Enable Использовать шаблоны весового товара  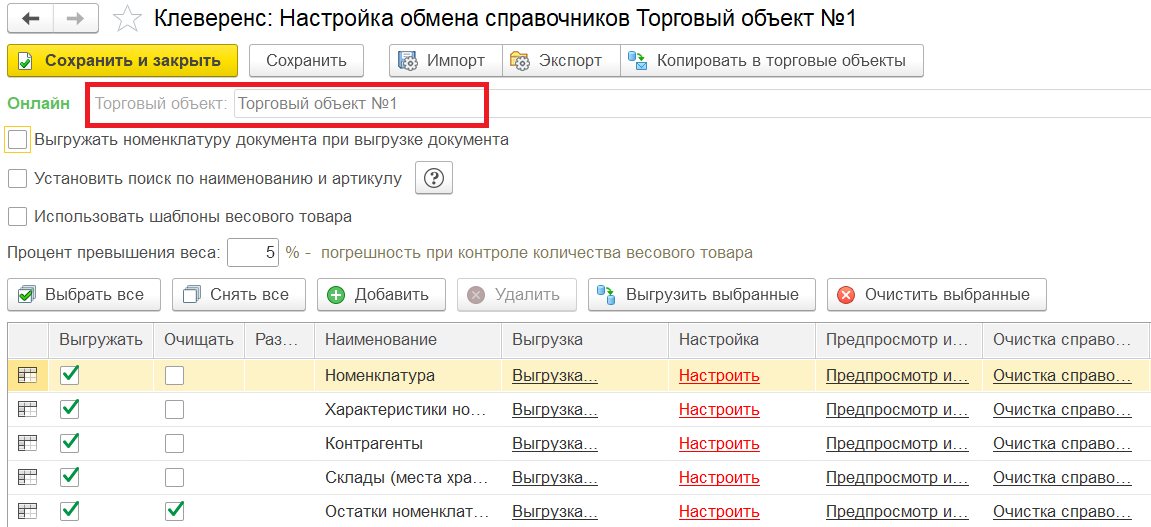click(18, 217)
